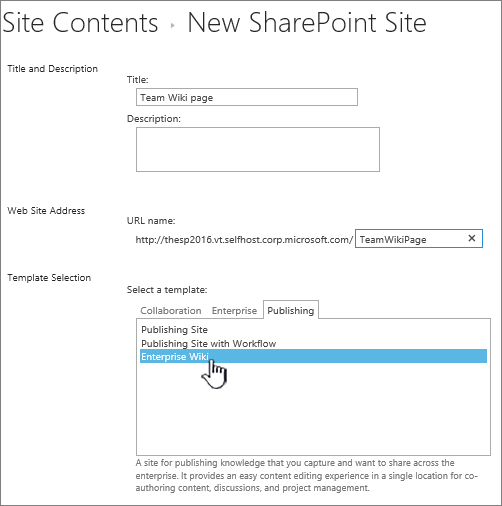502x506 pixels.
Task: Click the Template Selection section label
Action: (x=49, y=278)
